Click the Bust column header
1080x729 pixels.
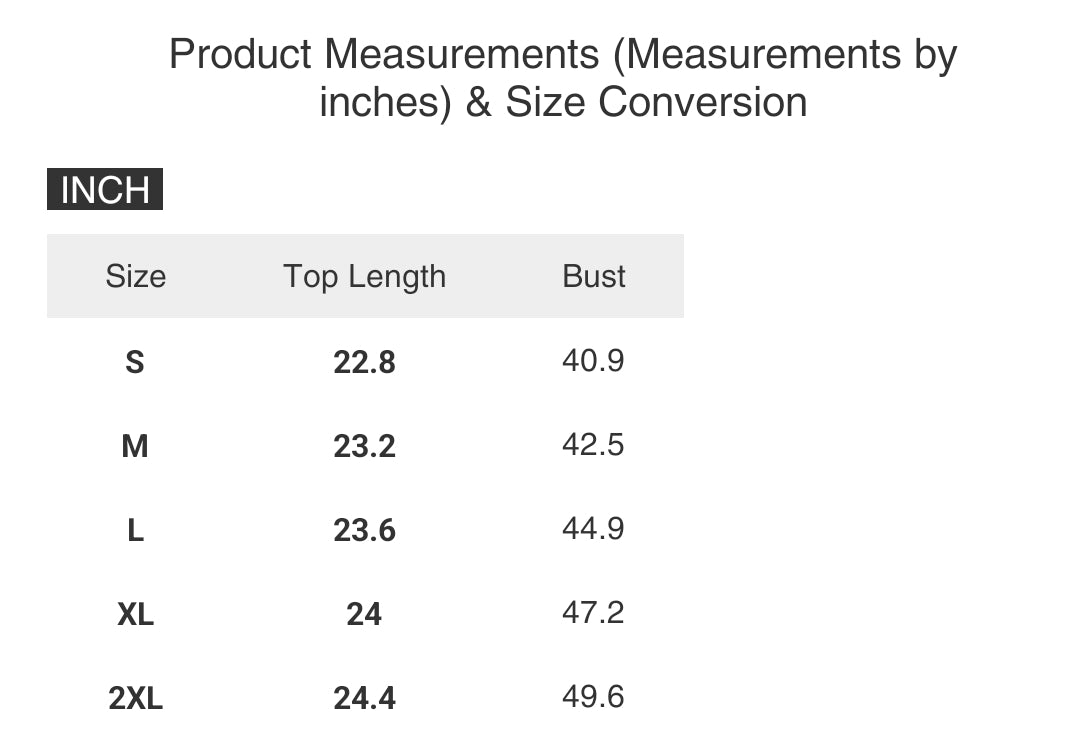(594, 276)
